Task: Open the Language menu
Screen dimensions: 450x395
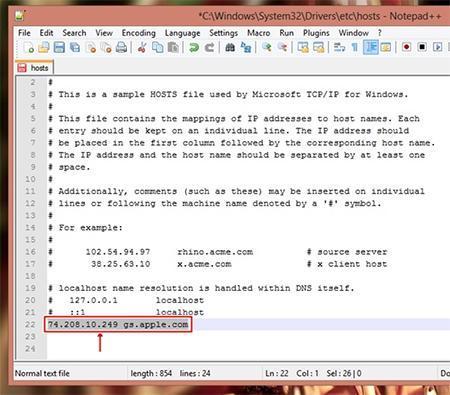Action: 182,33
